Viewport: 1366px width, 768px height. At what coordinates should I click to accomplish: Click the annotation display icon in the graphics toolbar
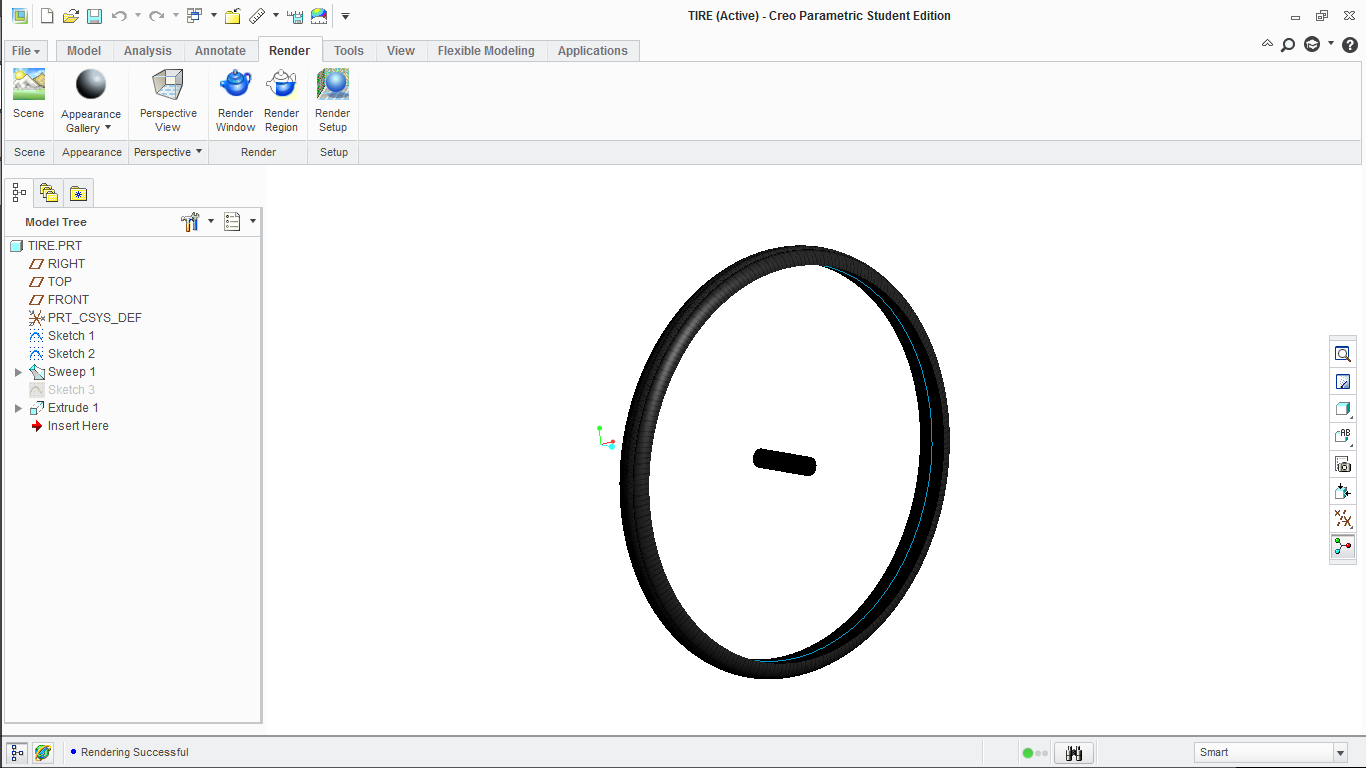[1343, 437]
